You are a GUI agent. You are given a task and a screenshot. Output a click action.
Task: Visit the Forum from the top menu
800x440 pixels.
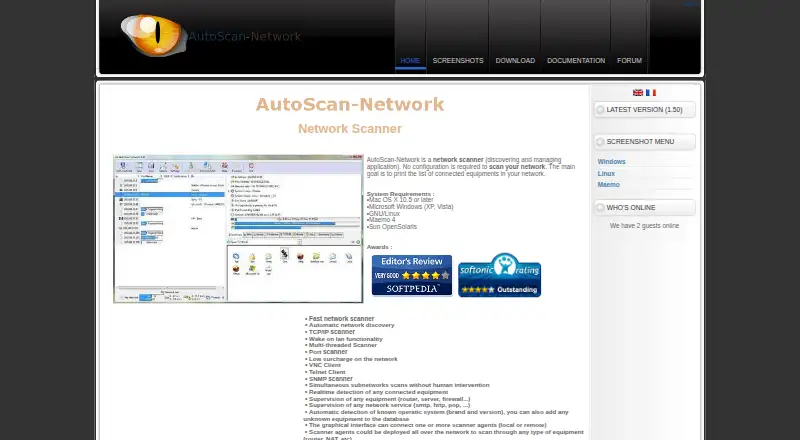[x=629, y=60]
